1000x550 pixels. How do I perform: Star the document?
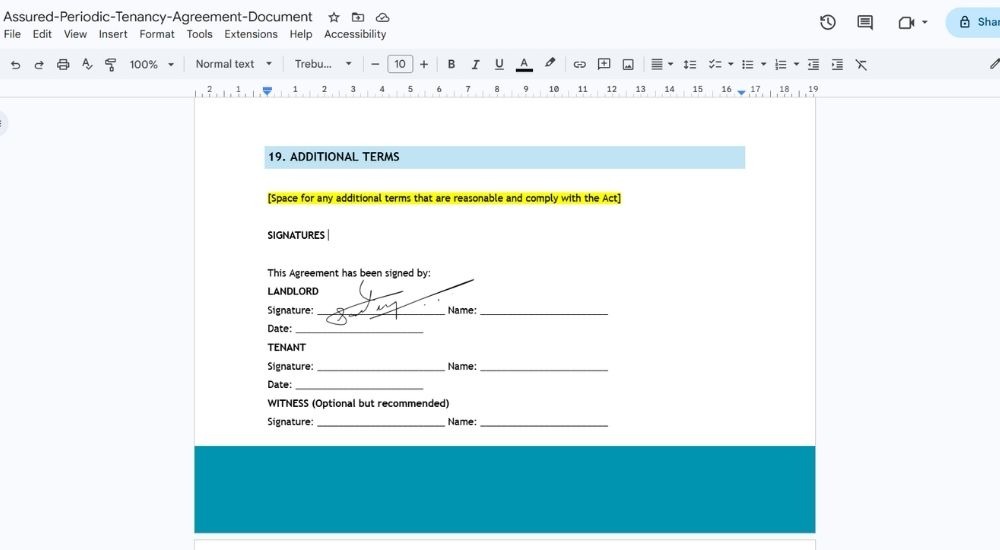click(334, 17)
